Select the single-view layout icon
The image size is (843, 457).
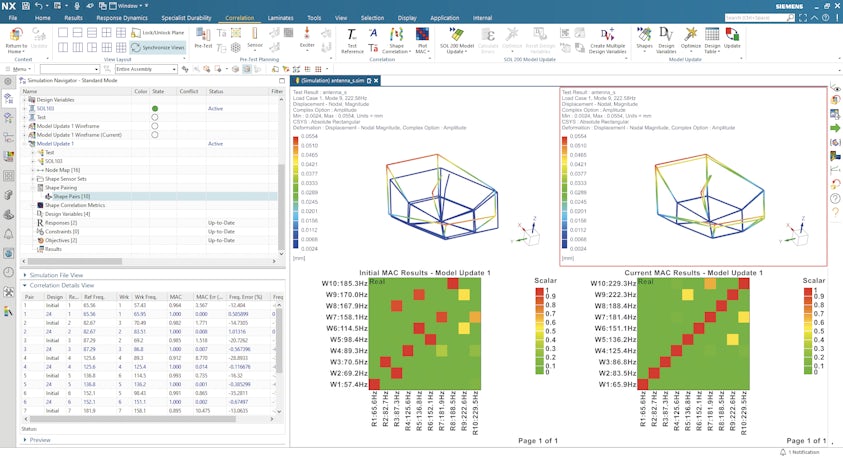63,33
